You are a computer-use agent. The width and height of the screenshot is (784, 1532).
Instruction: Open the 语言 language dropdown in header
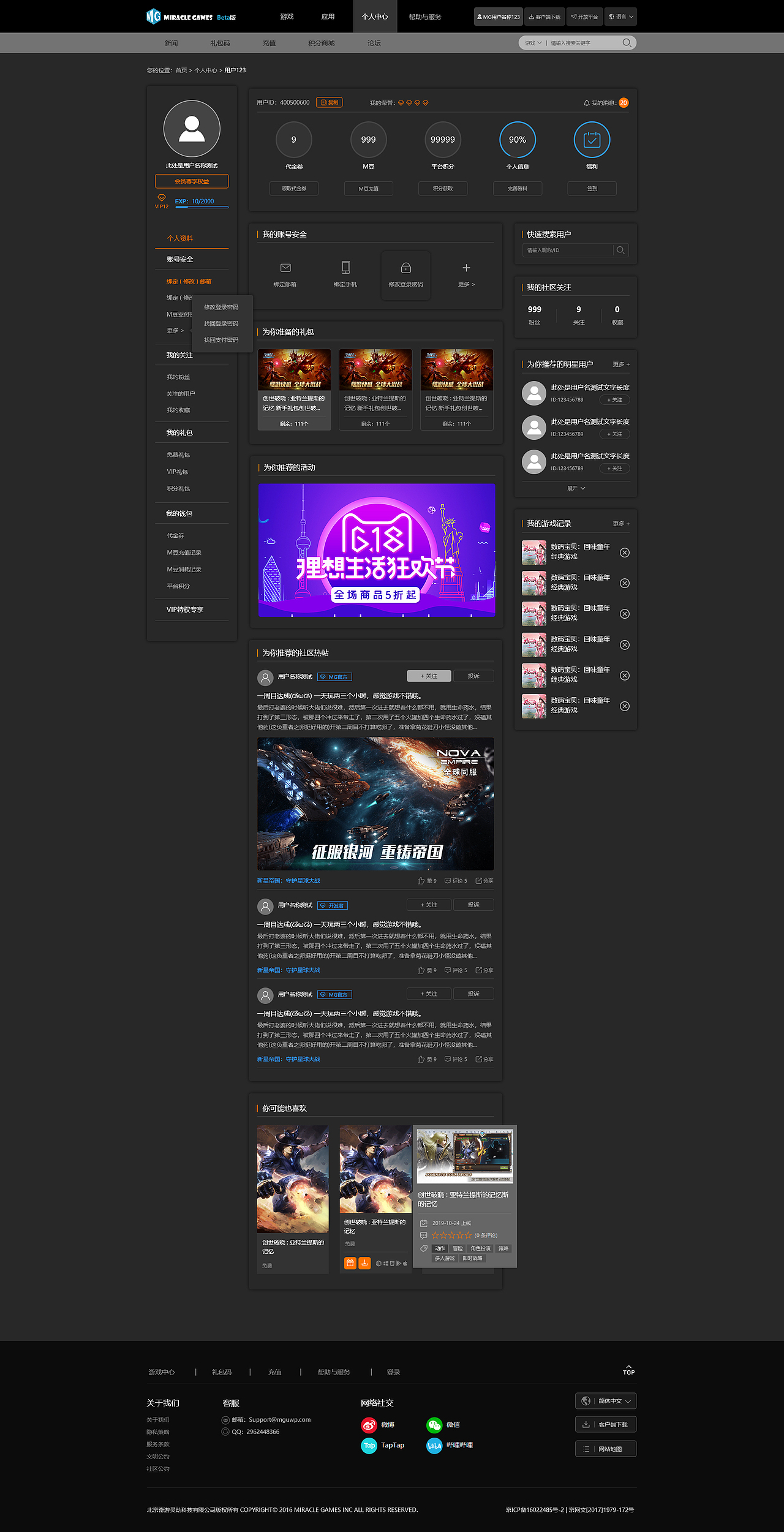pos(620,17)
